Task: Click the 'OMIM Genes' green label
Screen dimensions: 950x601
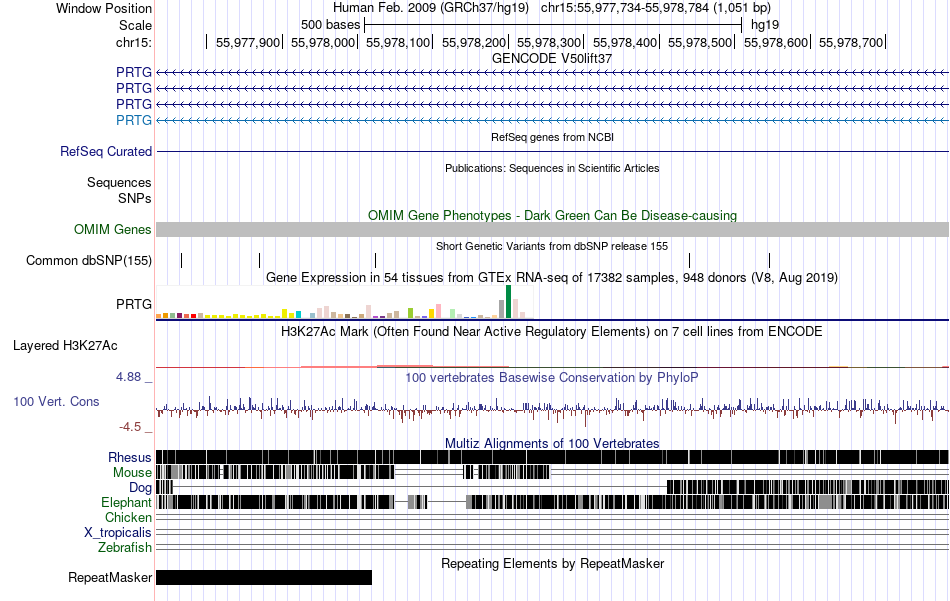Action: [x=113, y=230]
